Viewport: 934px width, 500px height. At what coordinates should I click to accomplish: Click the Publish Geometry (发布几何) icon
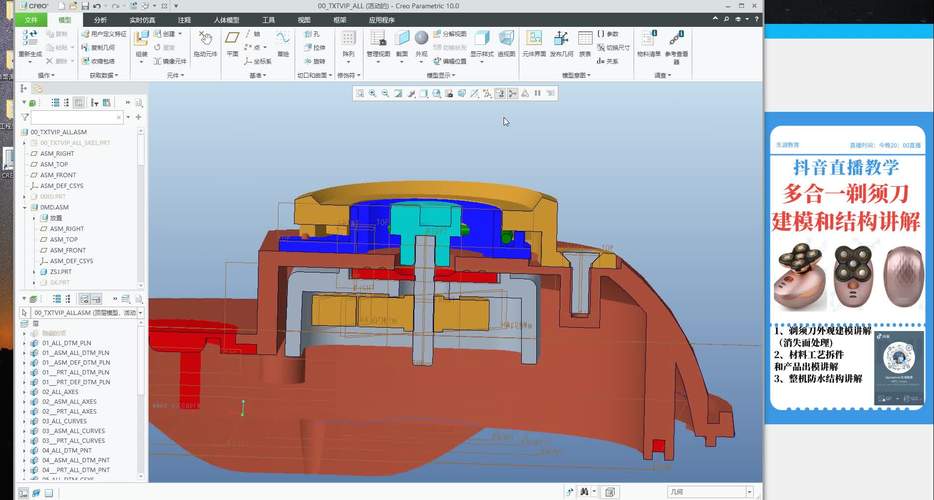point(561,39)
